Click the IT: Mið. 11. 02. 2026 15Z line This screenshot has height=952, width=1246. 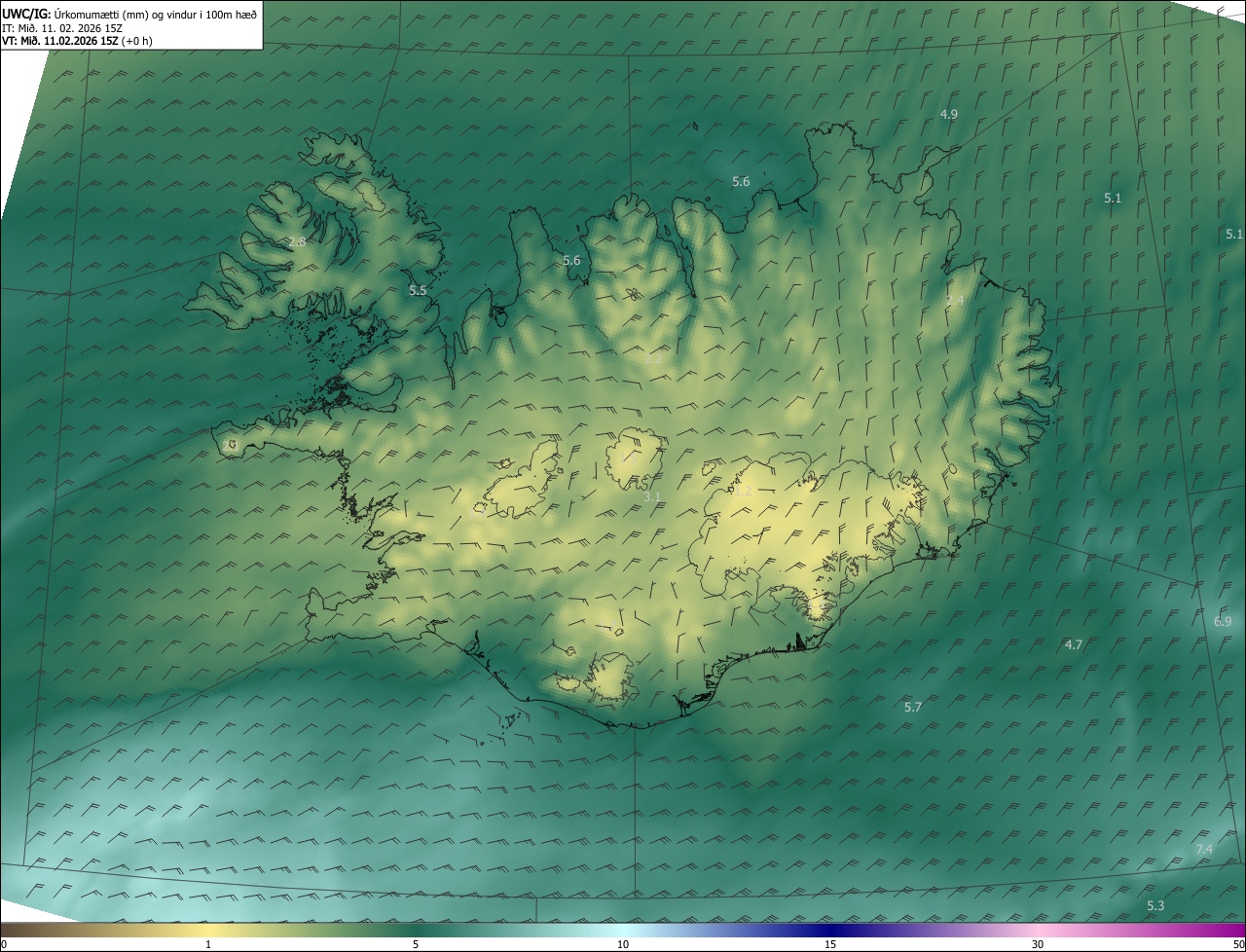coord(63,28)
